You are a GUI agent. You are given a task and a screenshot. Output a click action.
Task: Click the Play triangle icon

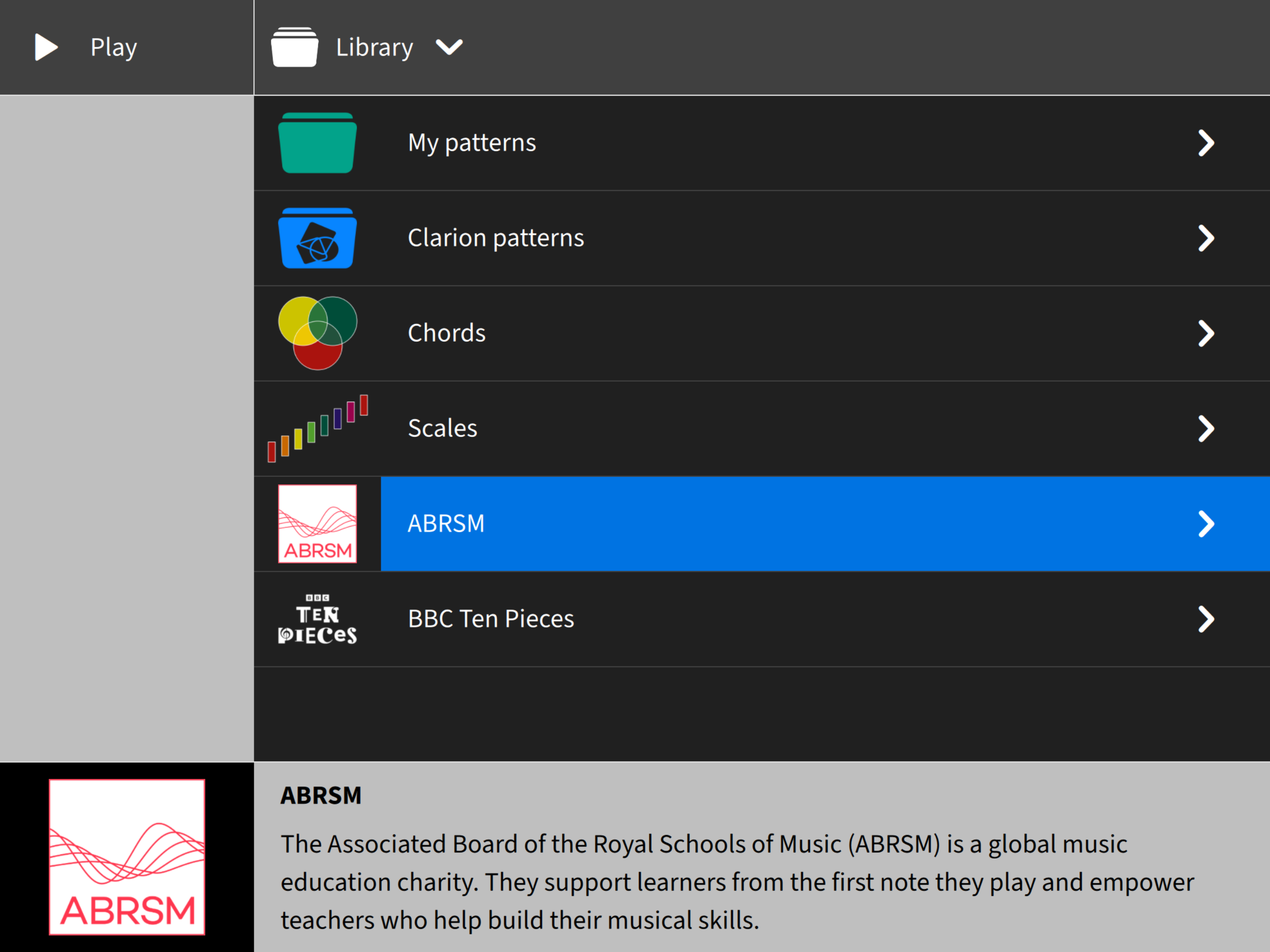tap(46, 47)
